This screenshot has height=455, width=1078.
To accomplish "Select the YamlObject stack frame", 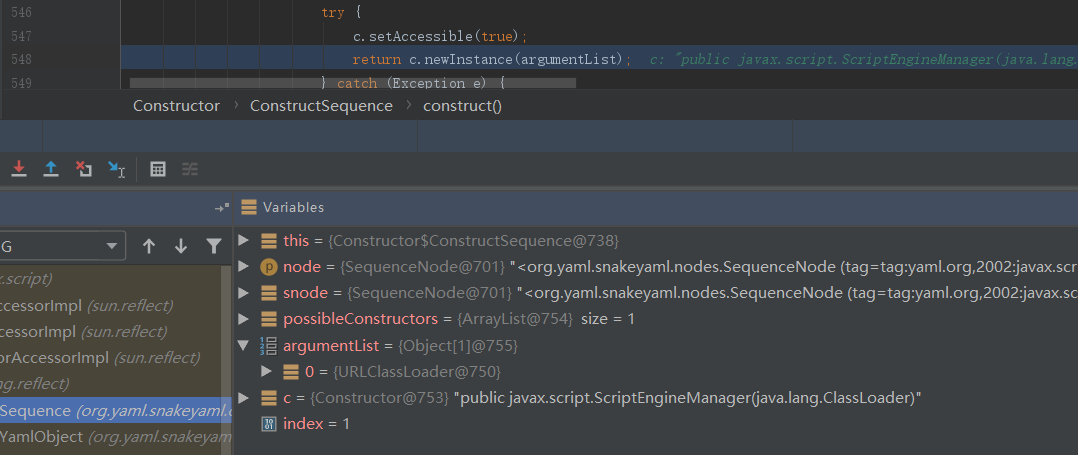I will coord(44,436).
